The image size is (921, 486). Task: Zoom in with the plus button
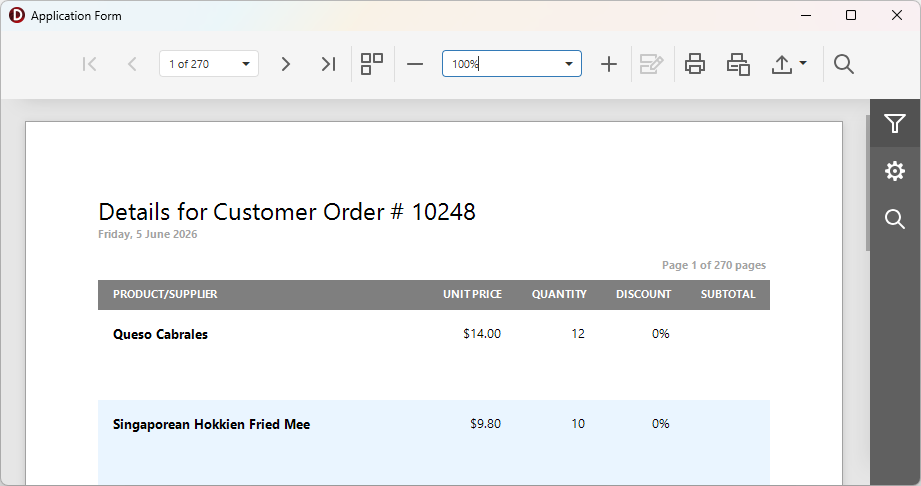609,64
